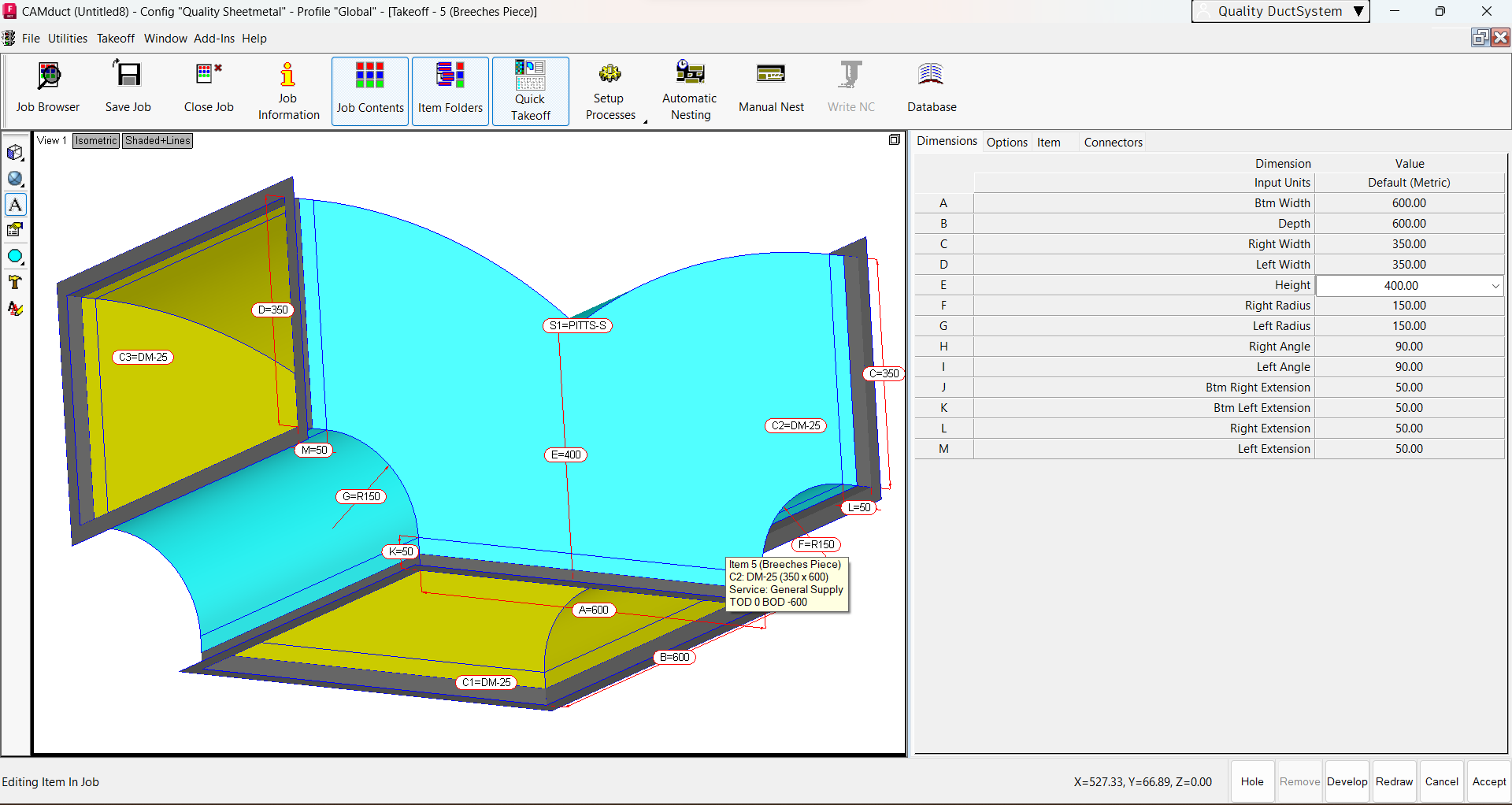The image size is (1512, 805).
Task: Click the Accept button
Action: (1488, 781)
